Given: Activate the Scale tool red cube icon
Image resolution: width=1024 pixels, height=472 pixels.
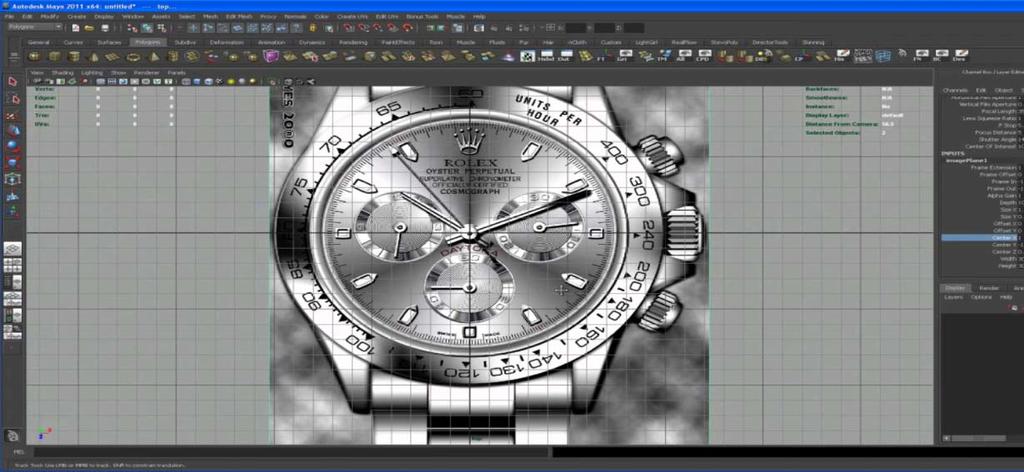Looking at the screenshot, I should [x=12, y=163].
